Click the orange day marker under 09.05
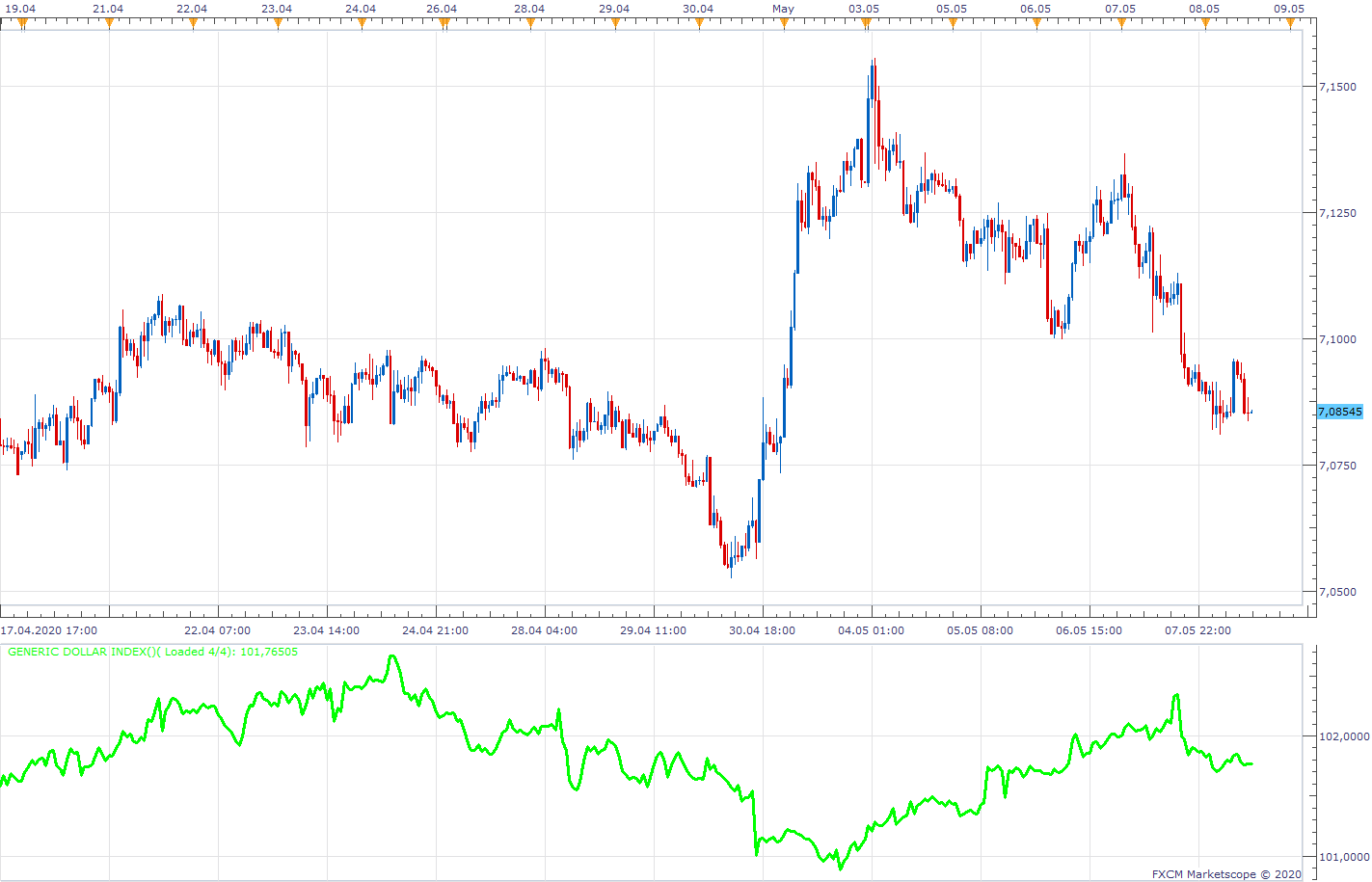Screen dimensions: 1372x882 [x=1290, y=24]
